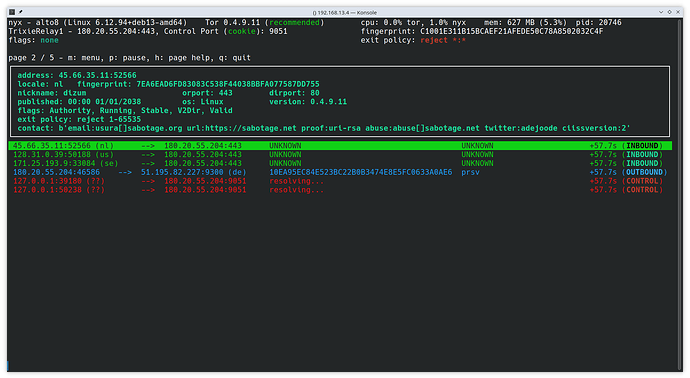This screenshot has height=378, width=690.
Task: Click the "m: menu" hint in page header
Action: point(84,58)
